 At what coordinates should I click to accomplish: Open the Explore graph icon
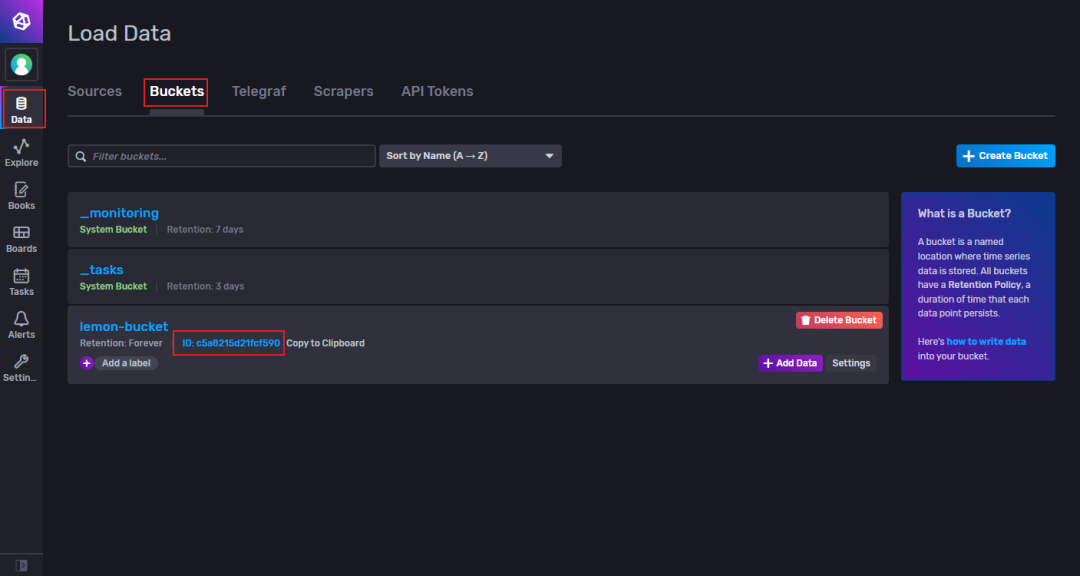point(21,151)
